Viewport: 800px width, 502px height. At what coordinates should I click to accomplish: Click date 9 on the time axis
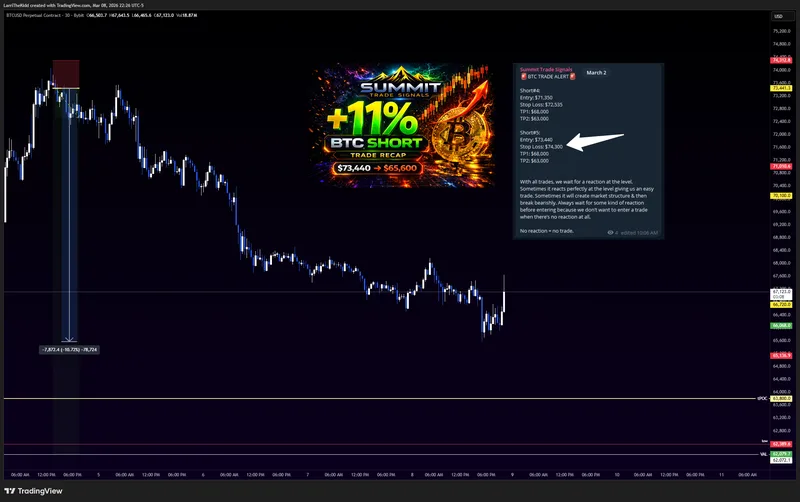(512, 474)
